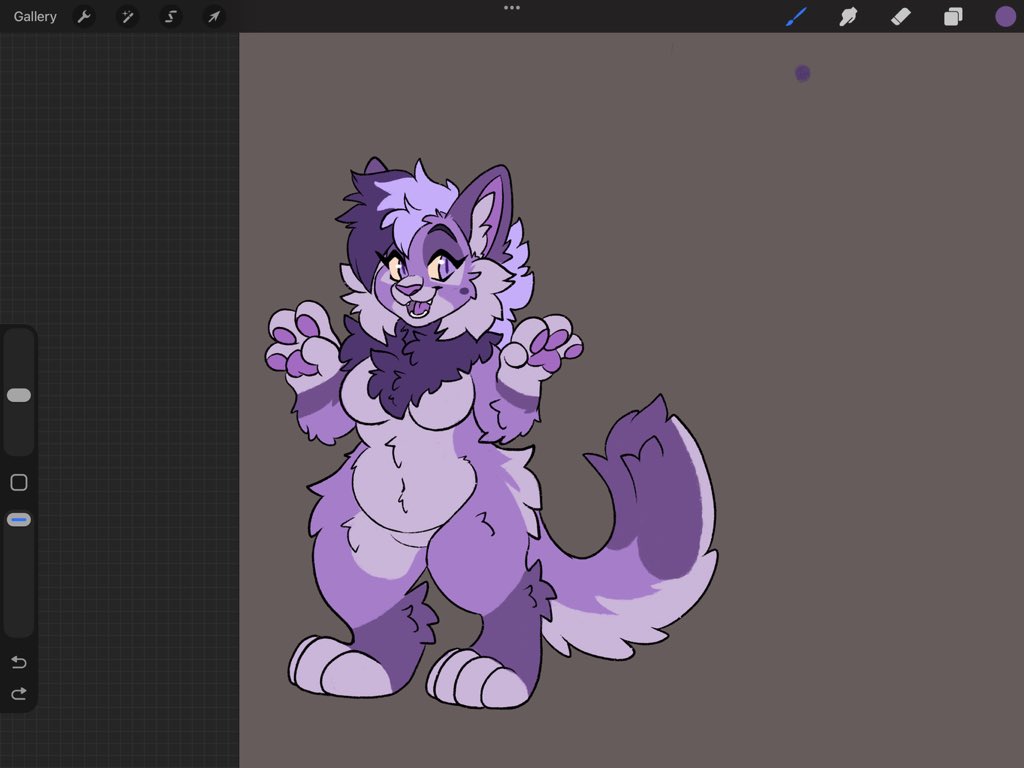1024x768 pixels.
Task: Click the purple paint dot on canvas
Action: pyautogui.click(x=803, y=73)
